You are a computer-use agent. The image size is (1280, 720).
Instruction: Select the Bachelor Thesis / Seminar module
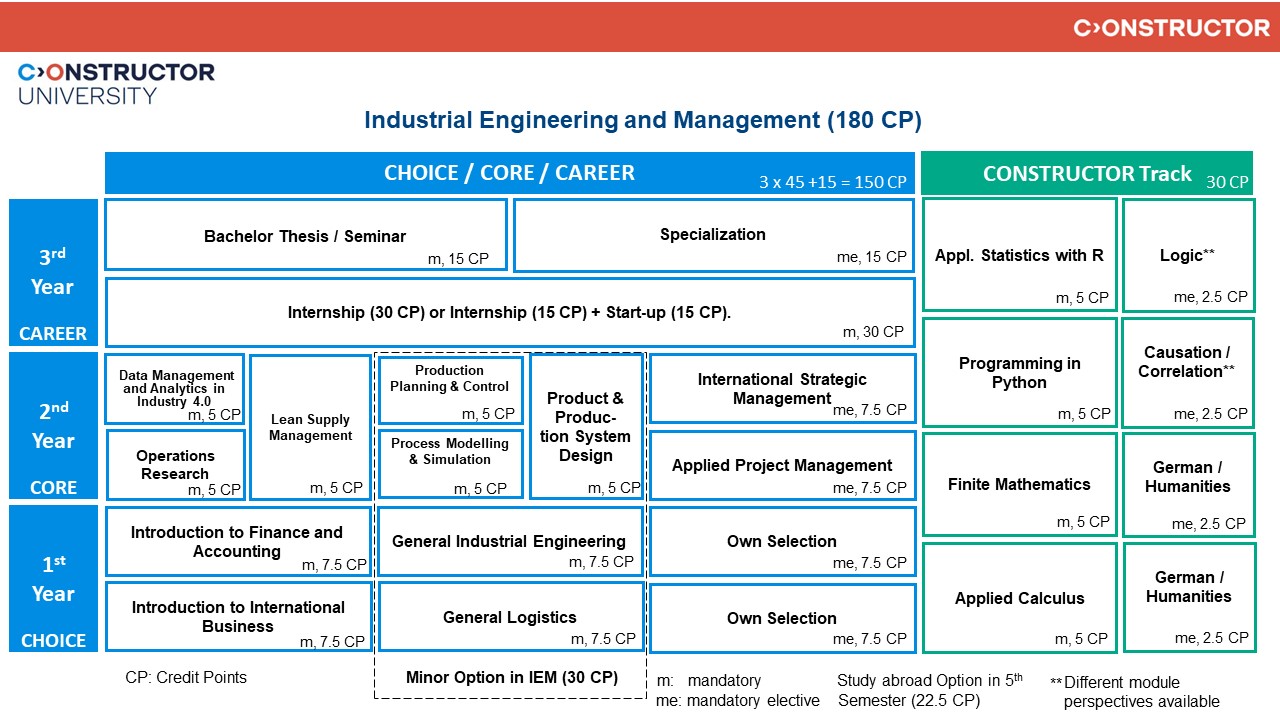[306, 235]
